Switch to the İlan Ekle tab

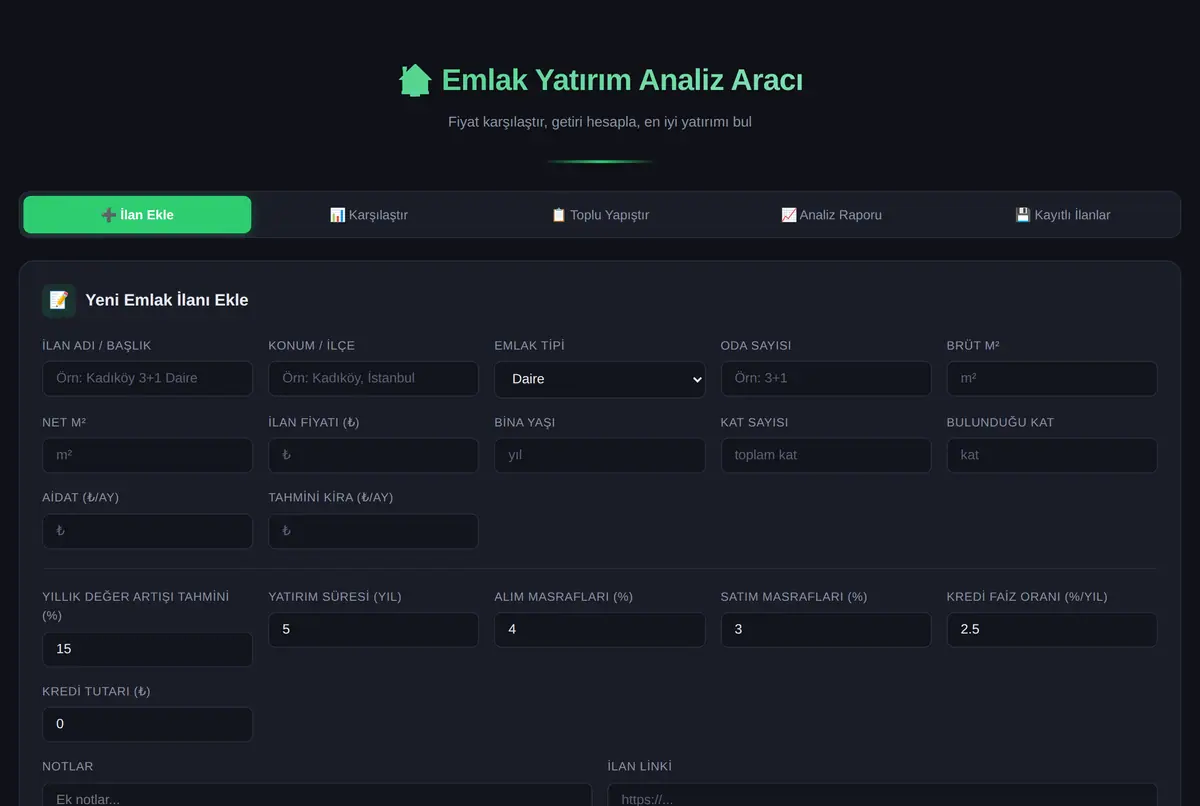click(x=137, y=215)
